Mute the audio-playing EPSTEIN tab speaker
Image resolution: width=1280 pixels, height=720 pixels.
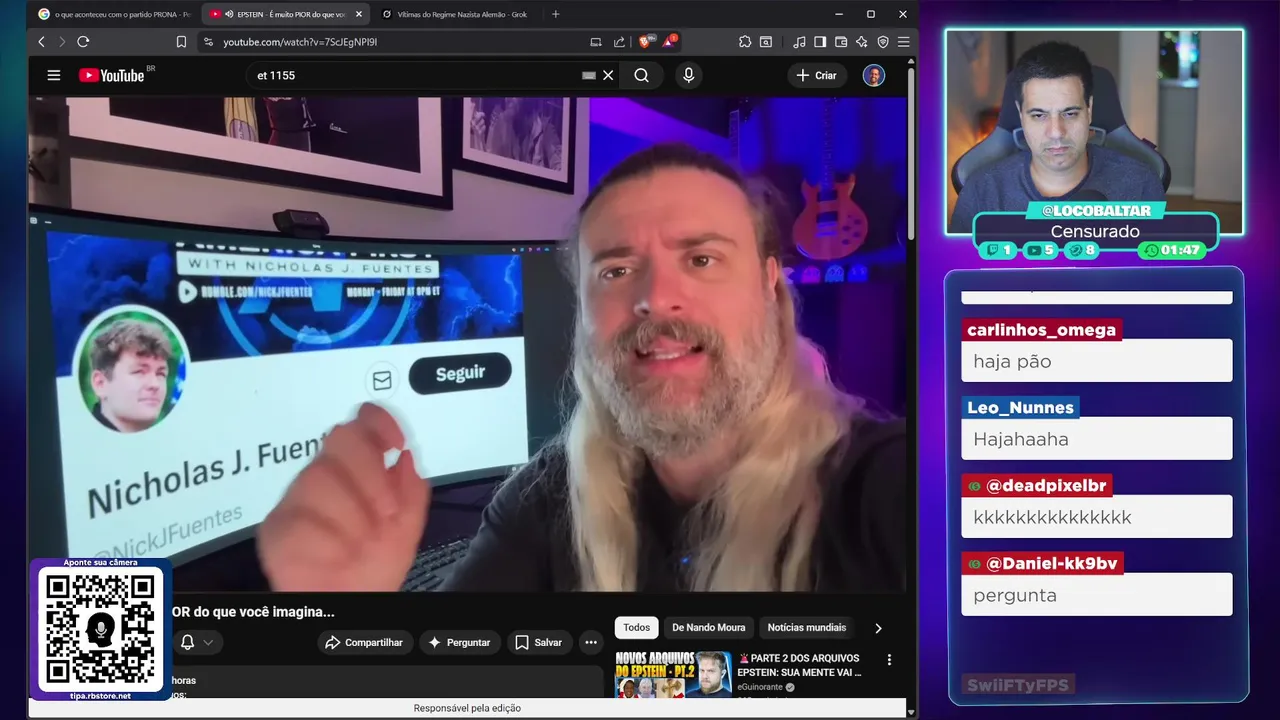coord(229,14)
